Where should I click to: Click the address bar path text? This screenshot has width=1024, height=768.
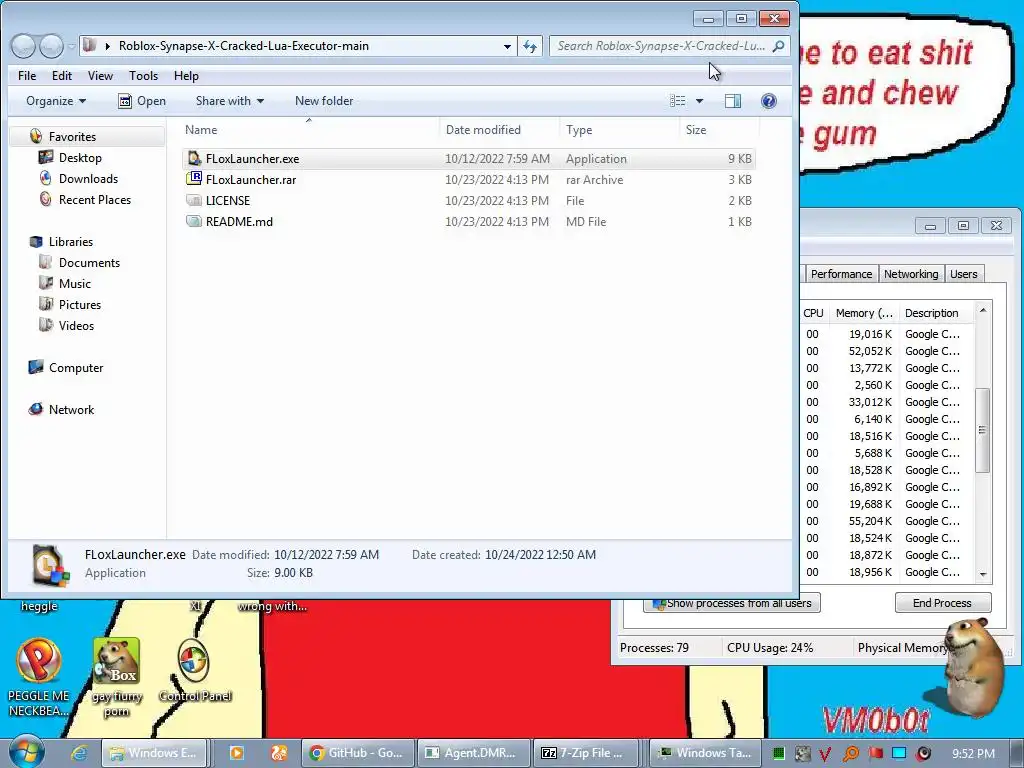244,46
